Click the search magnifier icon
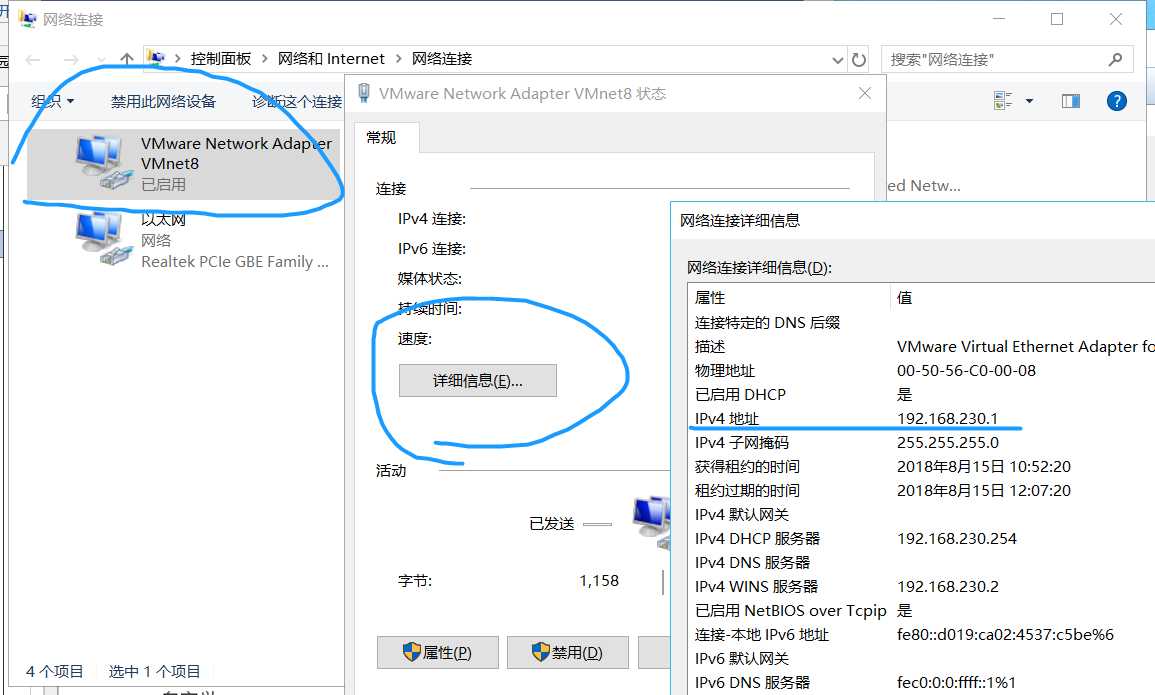Image resolution: width=1155 pixels, height=695 pixels. [1115, 59]
